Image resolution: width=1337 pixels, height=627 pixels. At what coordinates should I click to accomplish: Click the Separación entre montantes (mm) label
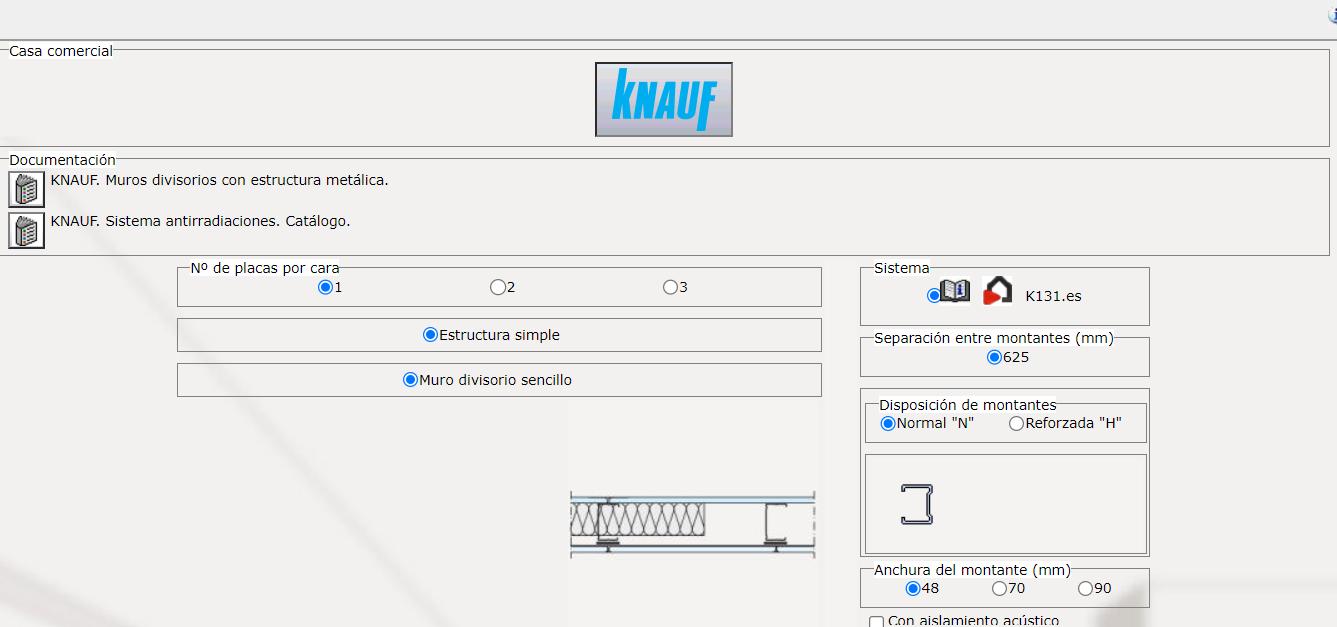(x=994, y=338)
